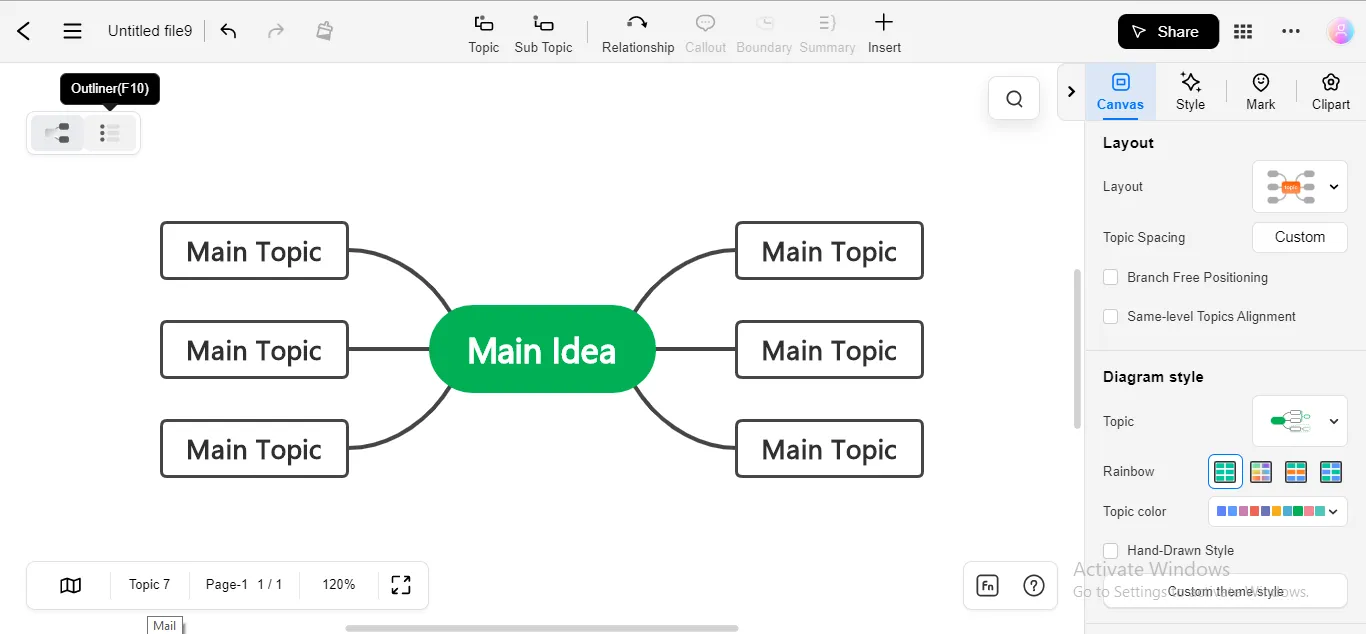Image resolution: width=1366 pixels, height=634 pixels.
Task: Turn on Hand-Drawn Style checkbox
Action: click(x=1110, y=550)
